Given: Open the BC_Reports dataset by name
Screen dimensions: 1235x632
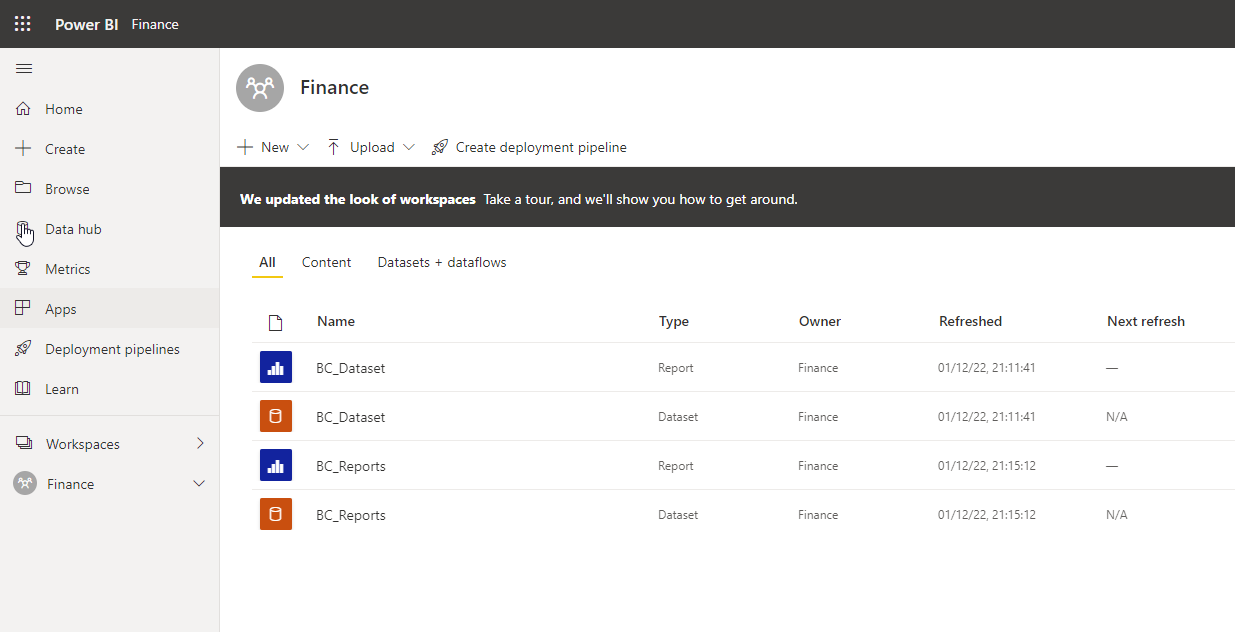Looking at the screenshot, I should point(351,515).
